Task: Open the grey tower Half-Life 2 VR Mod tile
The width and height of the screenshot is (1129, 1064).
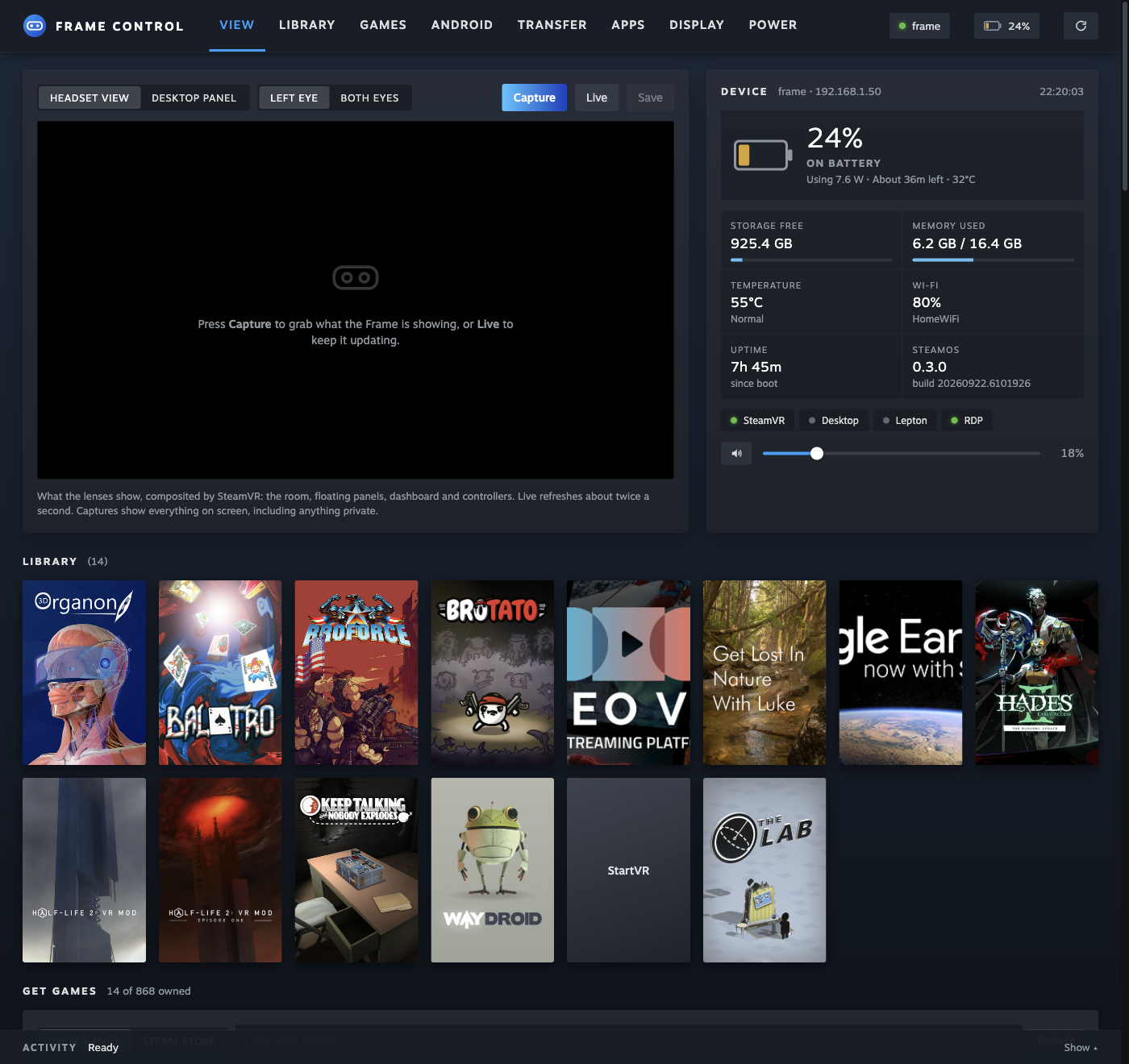Action: tap(84, 870)
